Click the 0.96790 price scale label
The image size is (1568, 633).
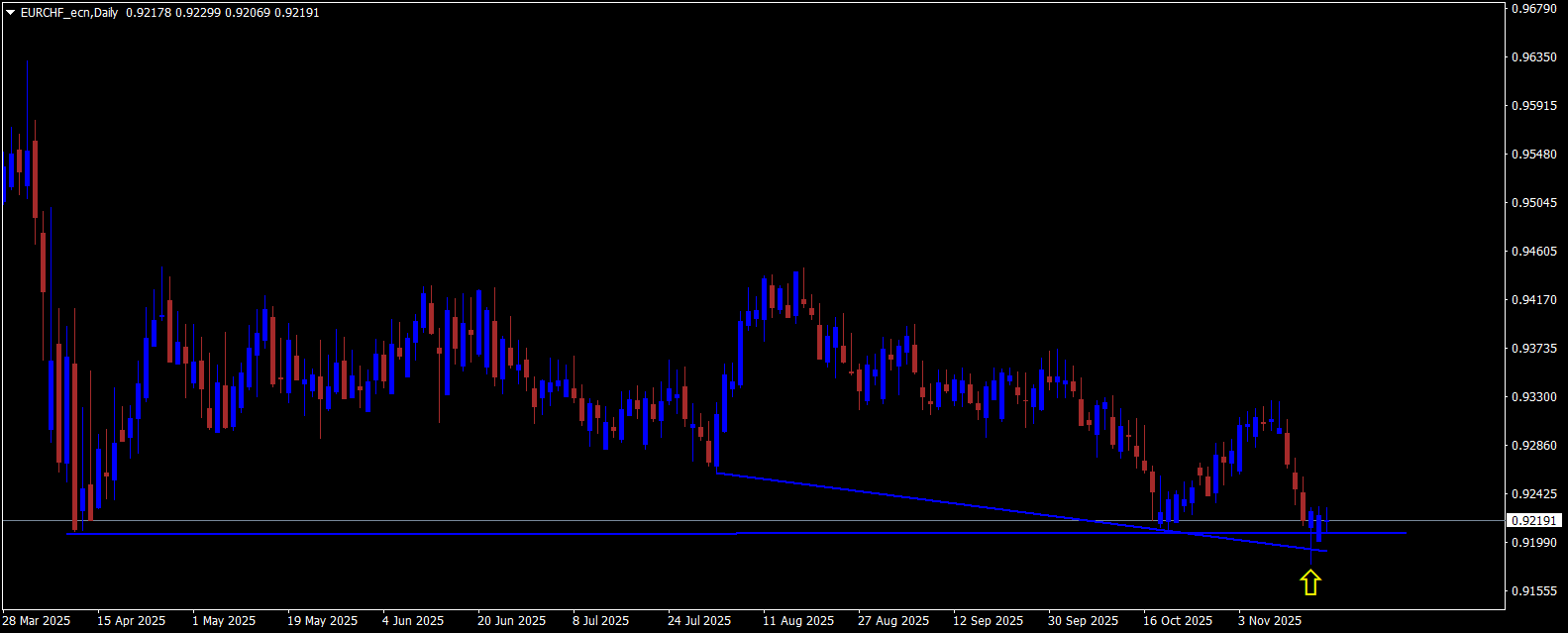(x=1533, y=9)
